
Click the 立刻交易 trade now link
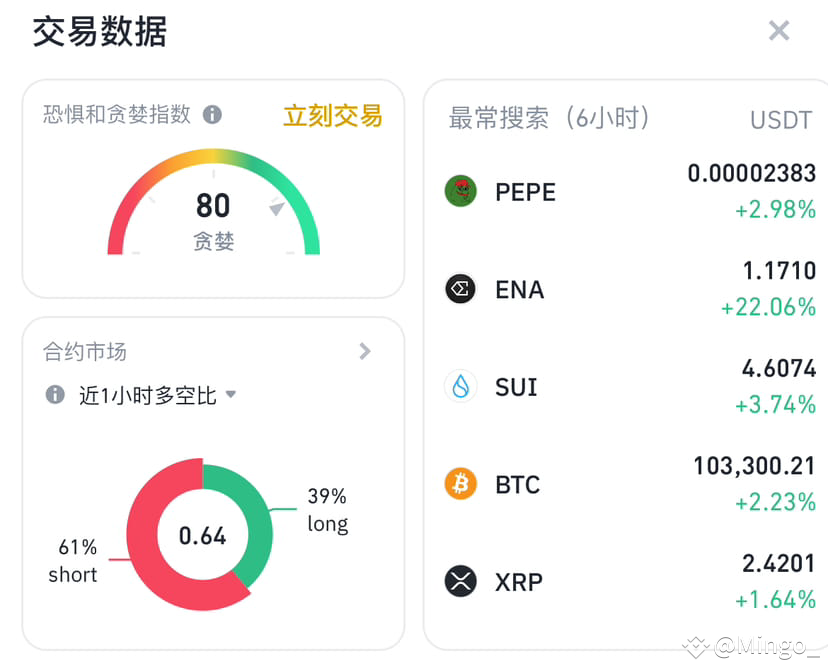[x=333, y=116]
